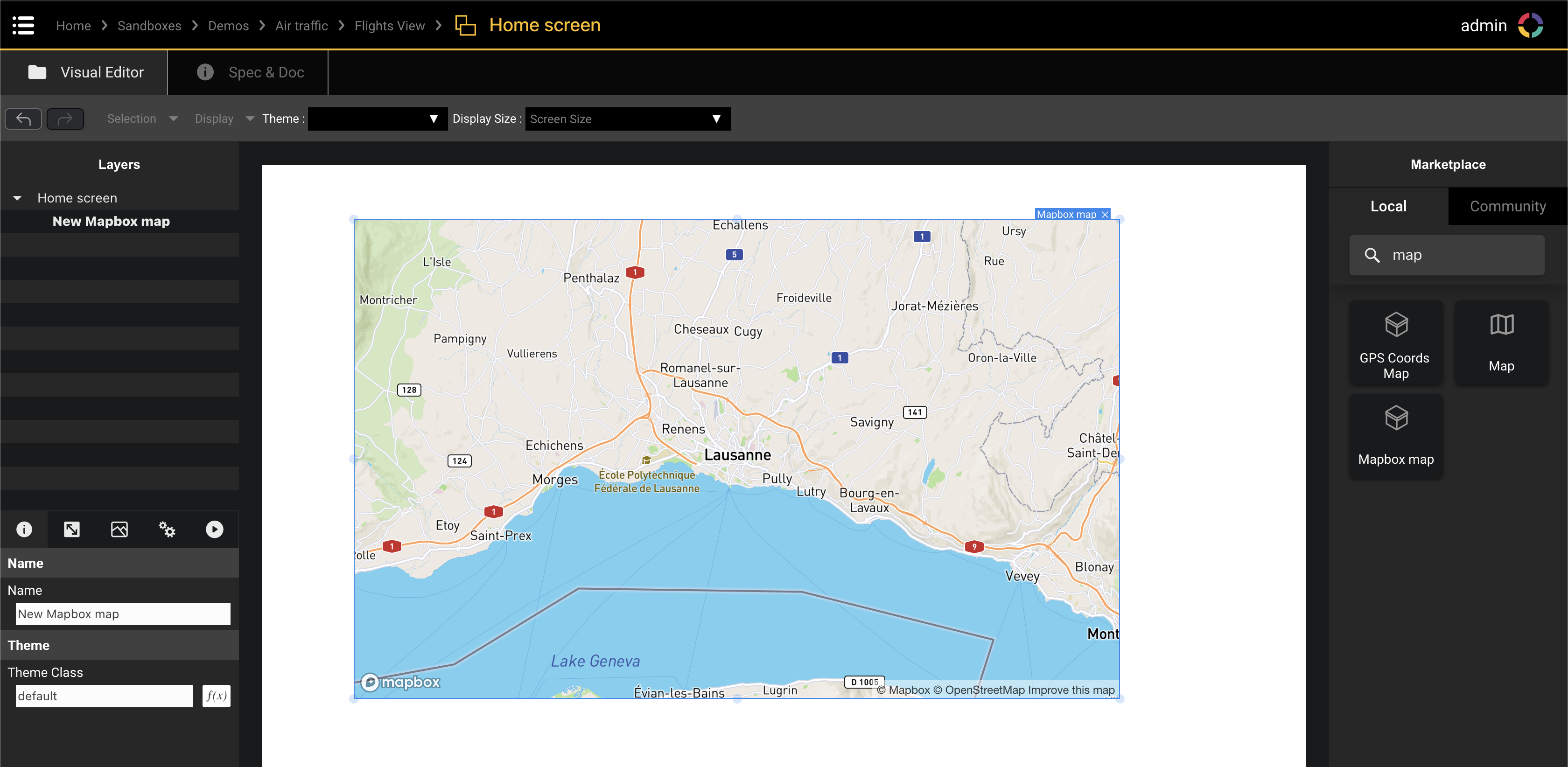Viewport: 1568px width, 767px height.
Task: Add the GPS Coords Map component
Action: (x=1395, y=344)
